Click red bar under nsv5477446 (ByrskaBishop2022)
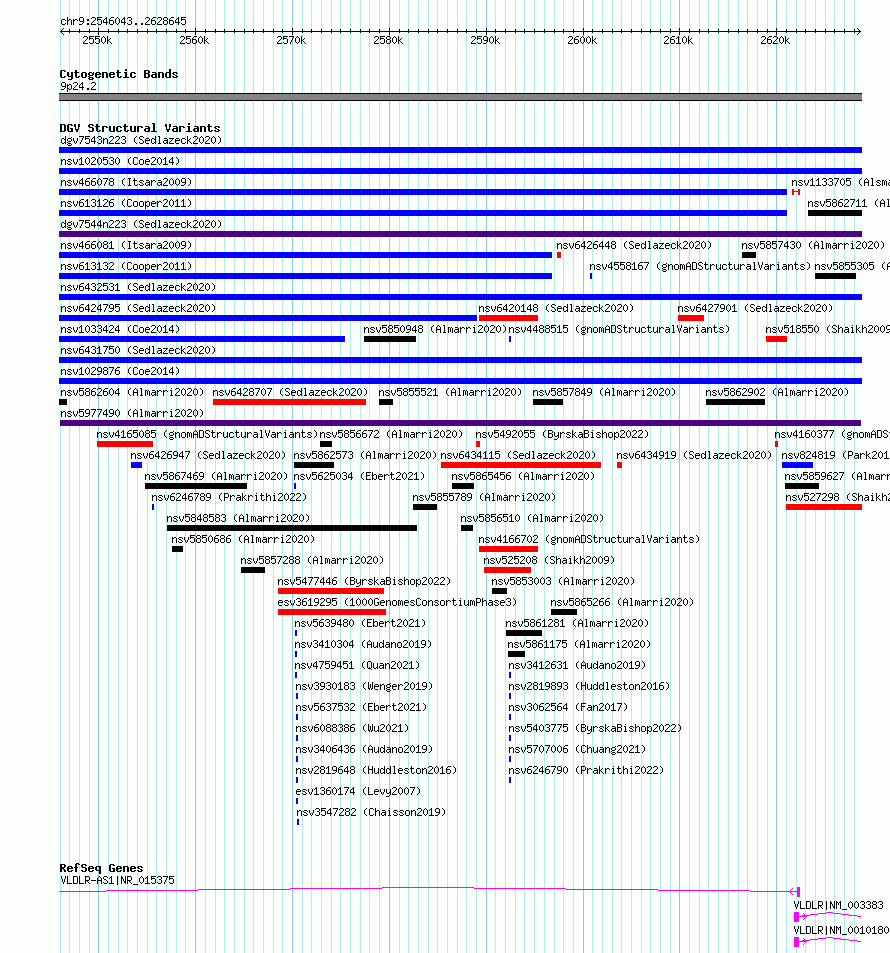Screen dimensions: 890x953 pos(331,591)
